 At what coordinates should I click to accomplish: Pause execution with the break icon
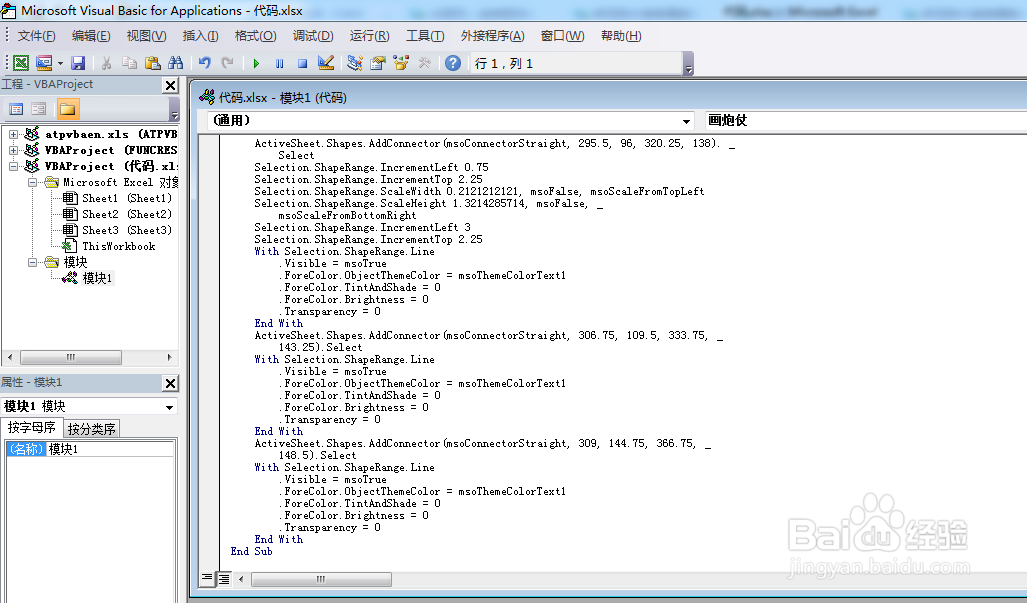click(x=280, y=63)
